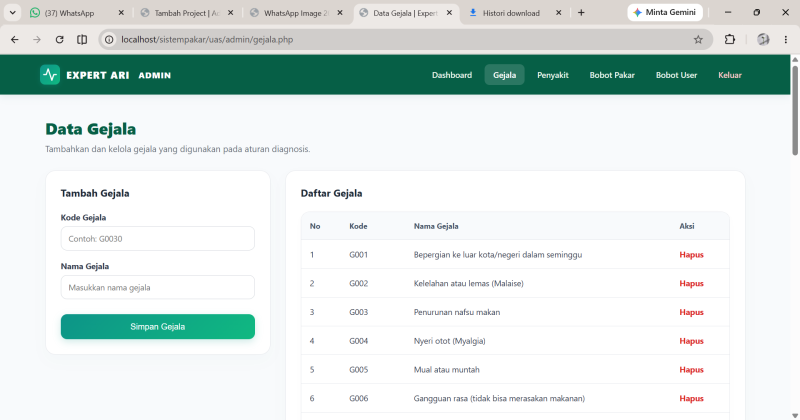Screen dimensions: 800x420
Task: Close the WhatsApp tab
Action: [x=121, y=13]
